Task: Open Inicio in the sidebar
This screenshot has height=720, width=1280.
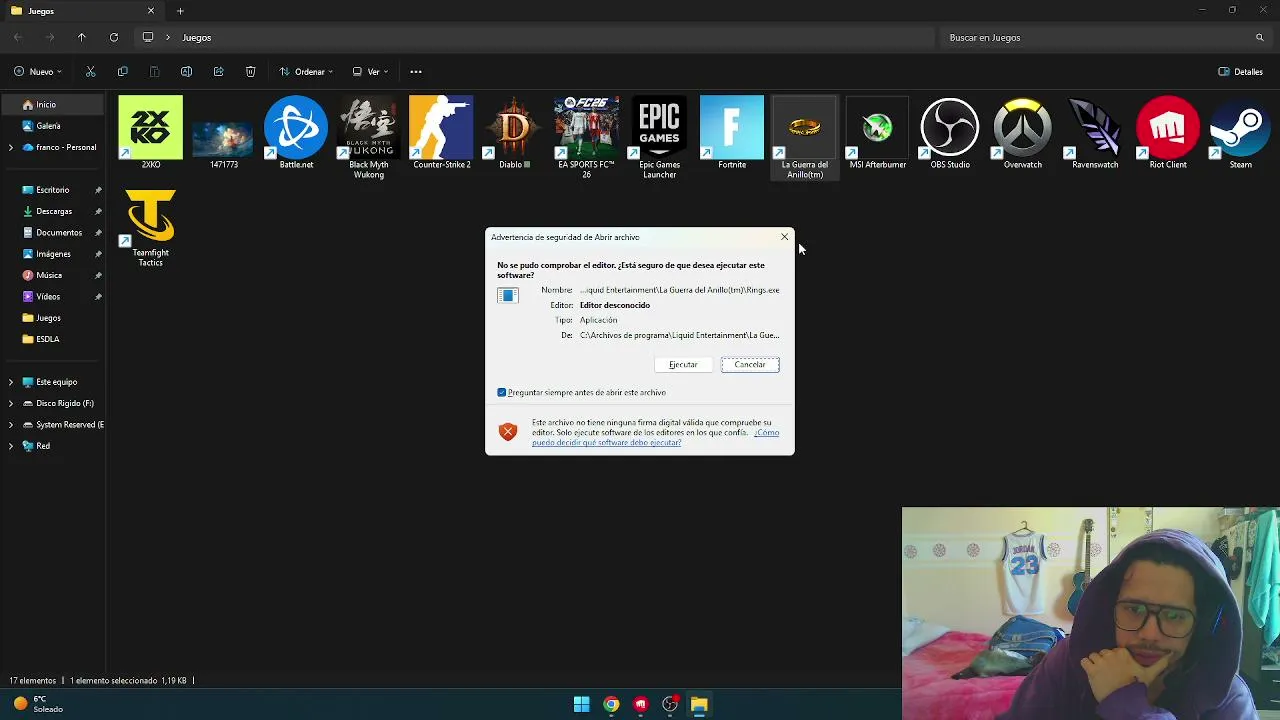Action: pyautogui.click(x=52, y=105)
